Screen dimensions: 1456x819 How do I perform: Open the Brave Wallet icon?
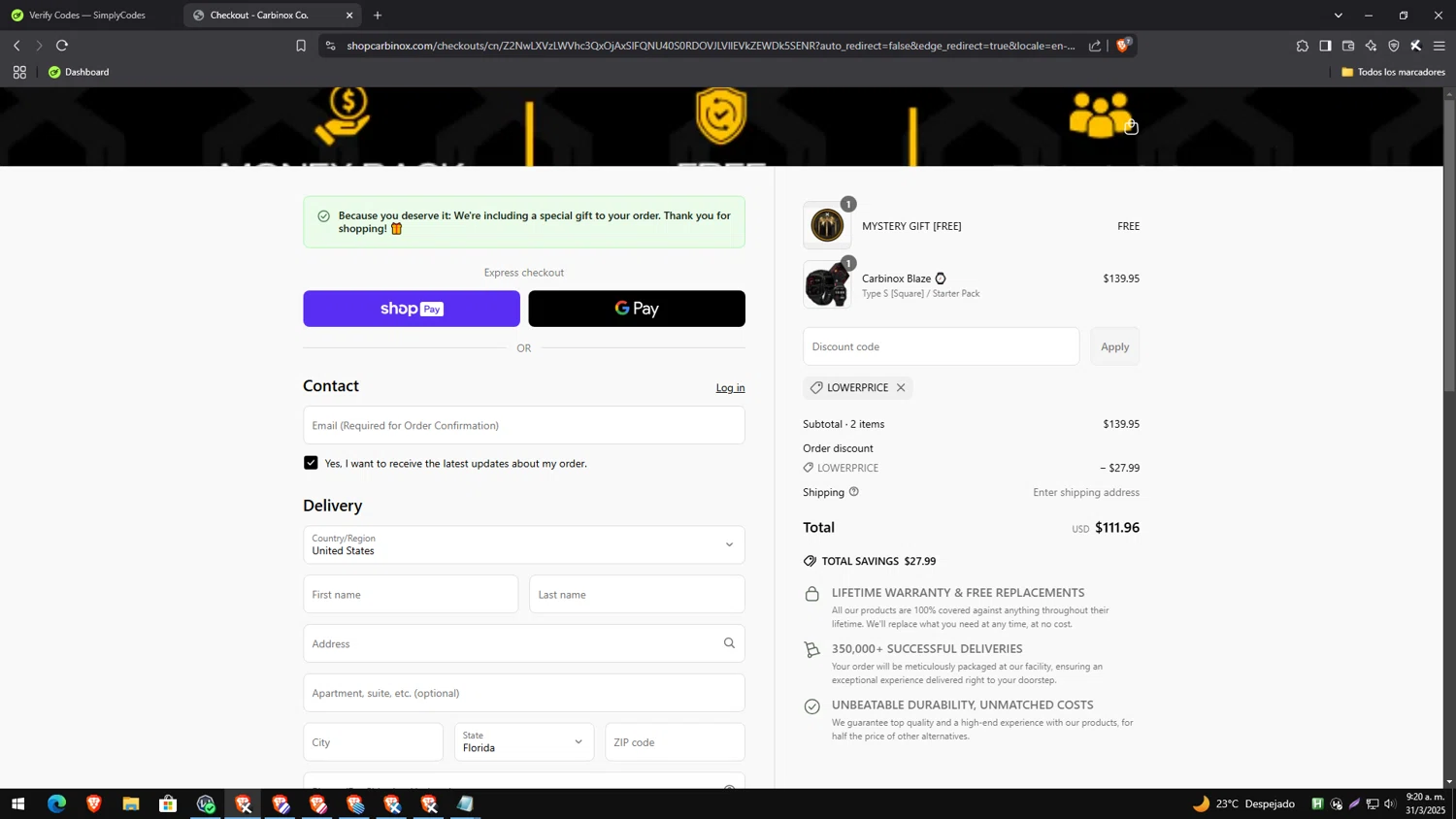point(1348,46)
